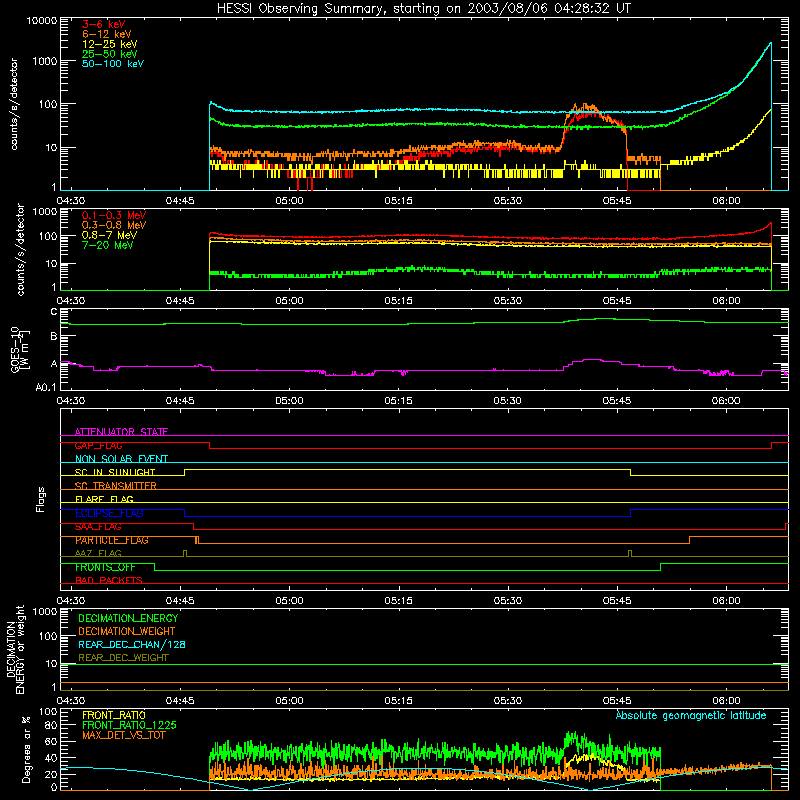Select the SAA_FLAG label
This screenshot has height=800, width=800.
coord(98,527)
